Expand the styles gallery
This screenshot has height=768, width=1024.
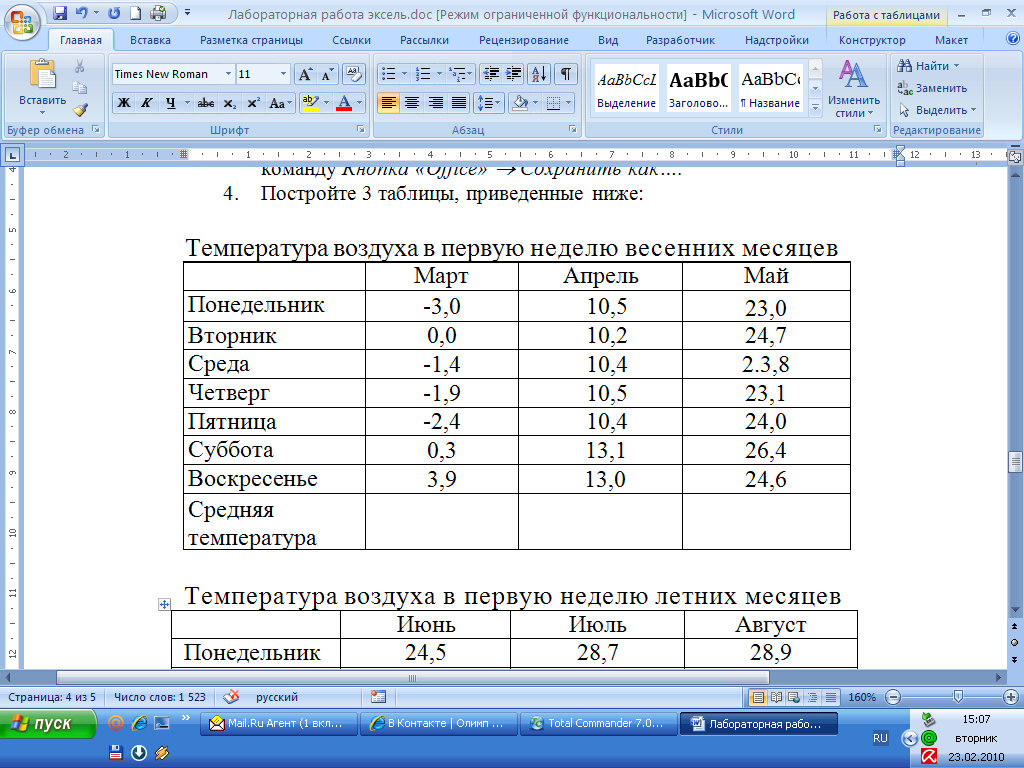tap(815, 107)
